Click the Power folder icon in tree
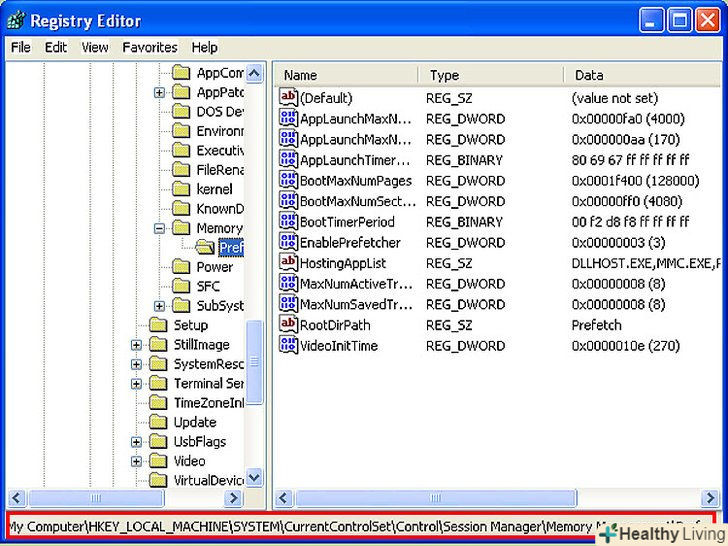Screen dimensions: 728x546 [181, 267]
